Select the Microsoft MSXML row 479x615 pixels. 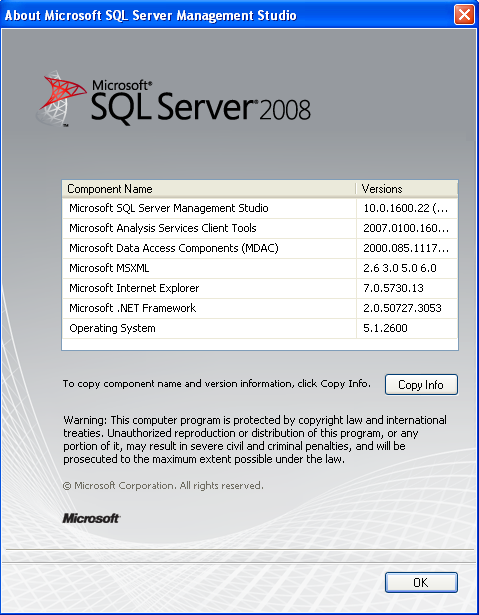click(260, 268)
